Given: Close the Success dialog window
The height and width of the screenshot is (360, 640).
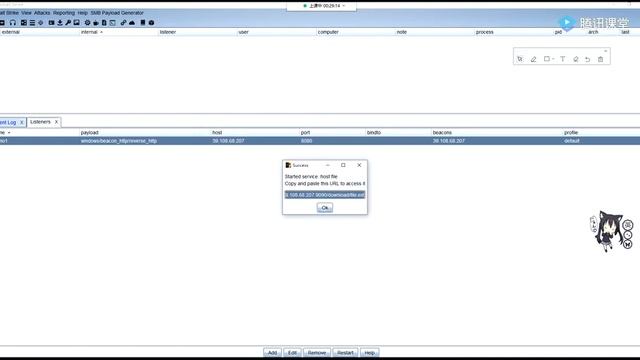Looking at the screenshot, I should click(x=359, y=165).
